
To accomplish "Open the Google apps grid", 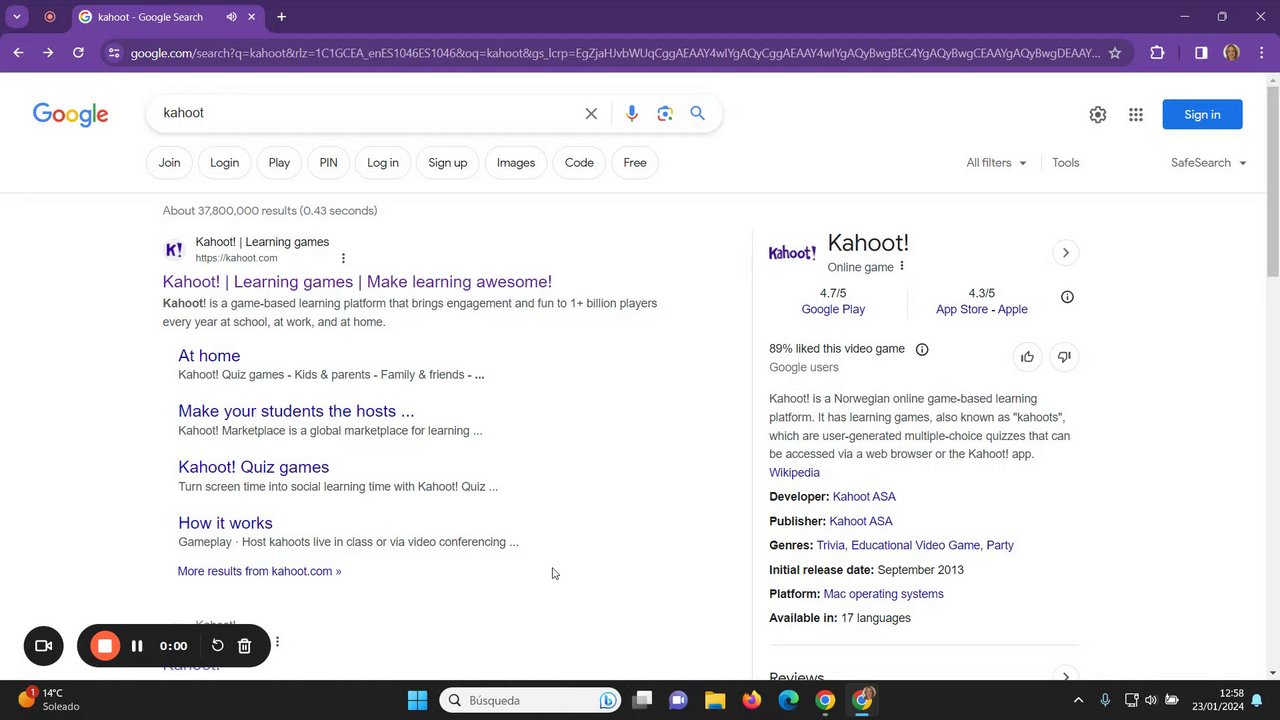I will (x=1136, y=115).
